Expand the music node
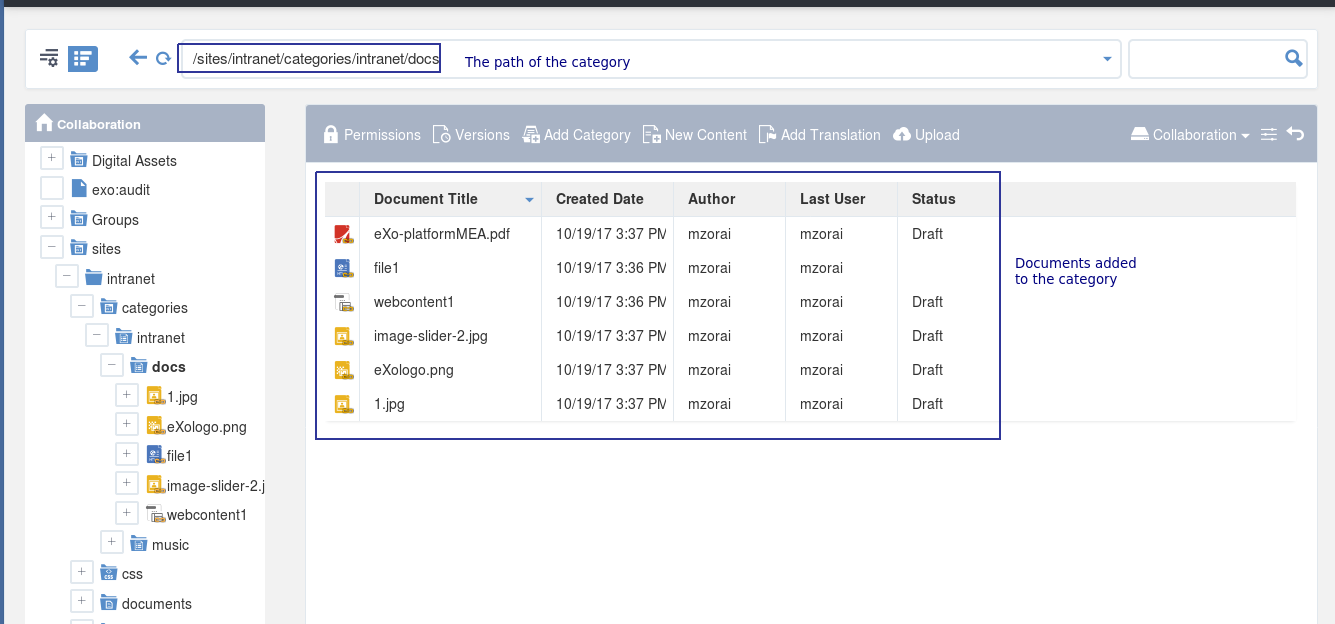The width and height of the screenshot is (1335, 624). point(111,542)
